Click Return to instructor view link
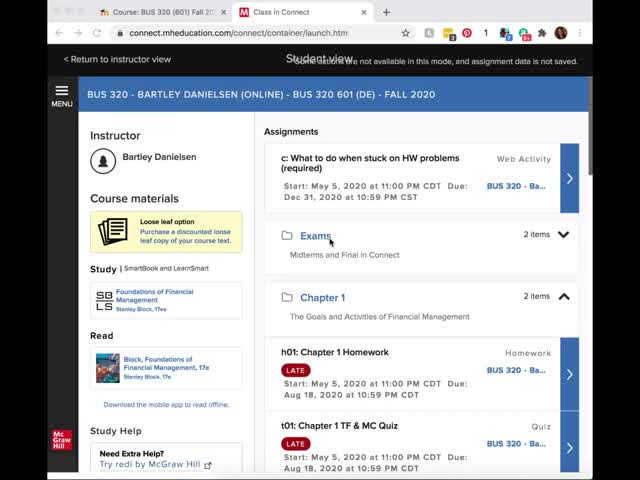The height and width of the screenshot is (480, 640). (117, 59)
